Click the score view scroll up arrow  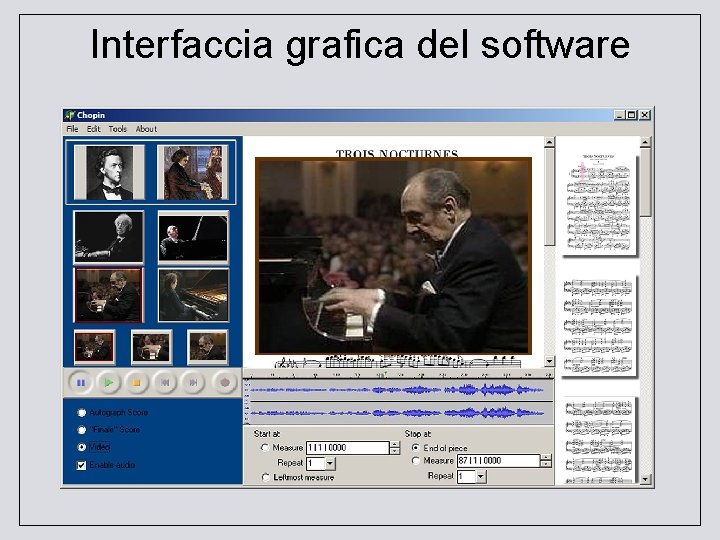click(x=549, y=142)
